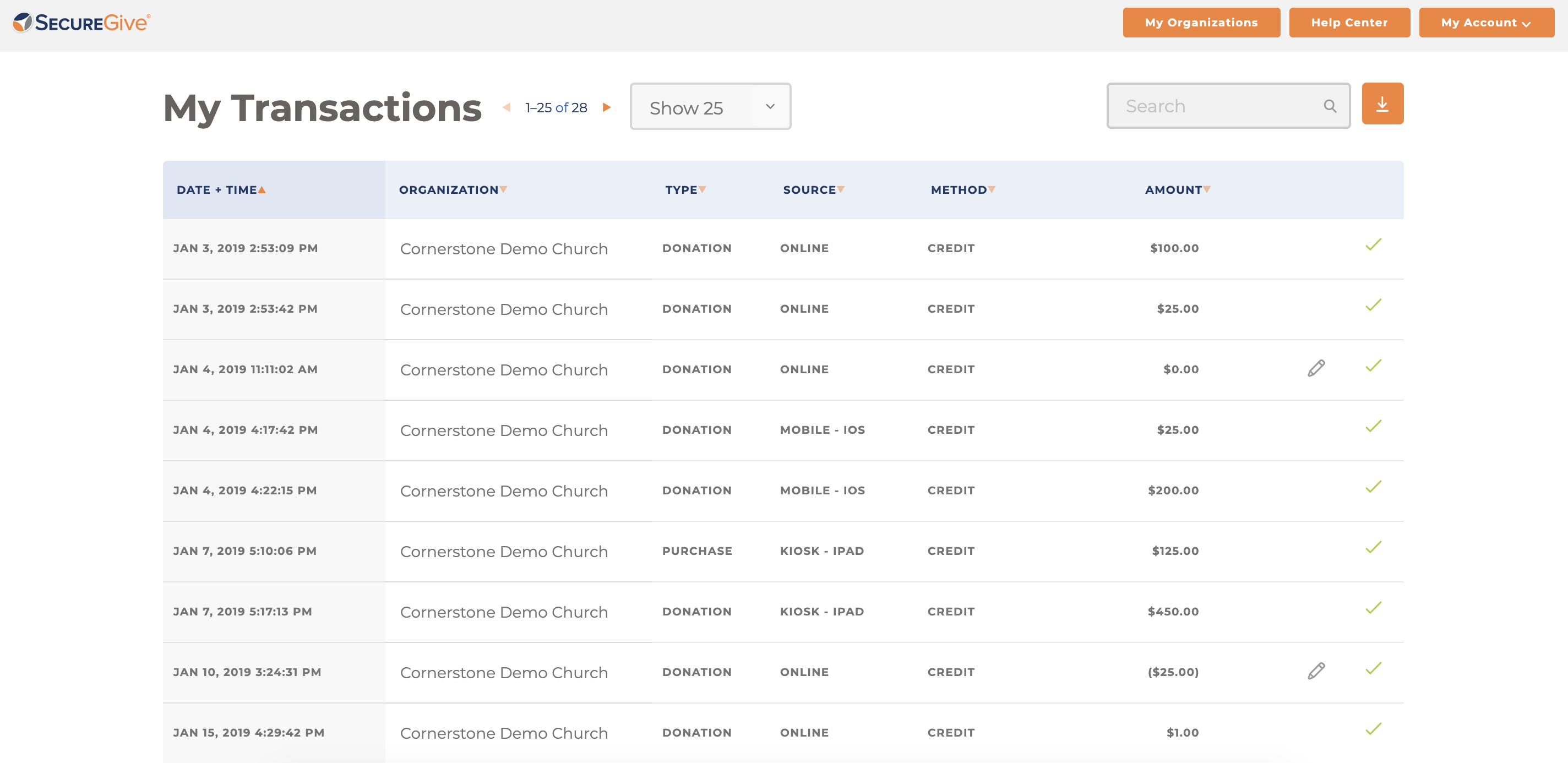Go to previous page arrow
Screen dimensions: 1568x763
[507, 108]
